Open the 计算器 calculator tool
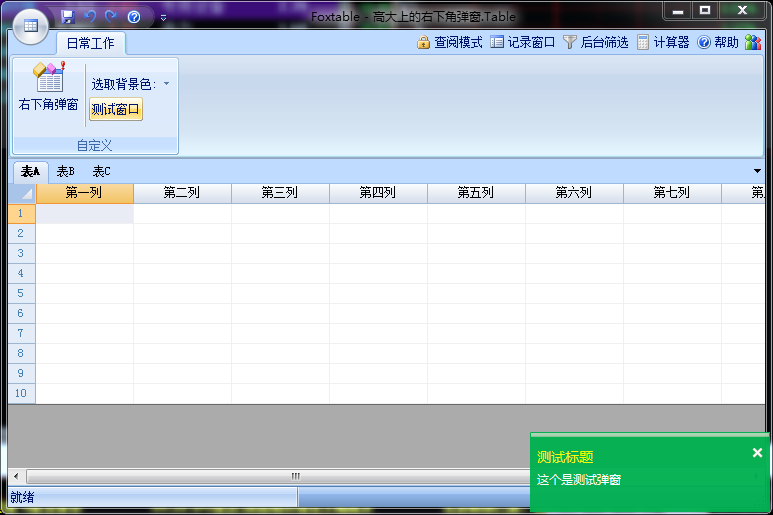 point(663,42)
